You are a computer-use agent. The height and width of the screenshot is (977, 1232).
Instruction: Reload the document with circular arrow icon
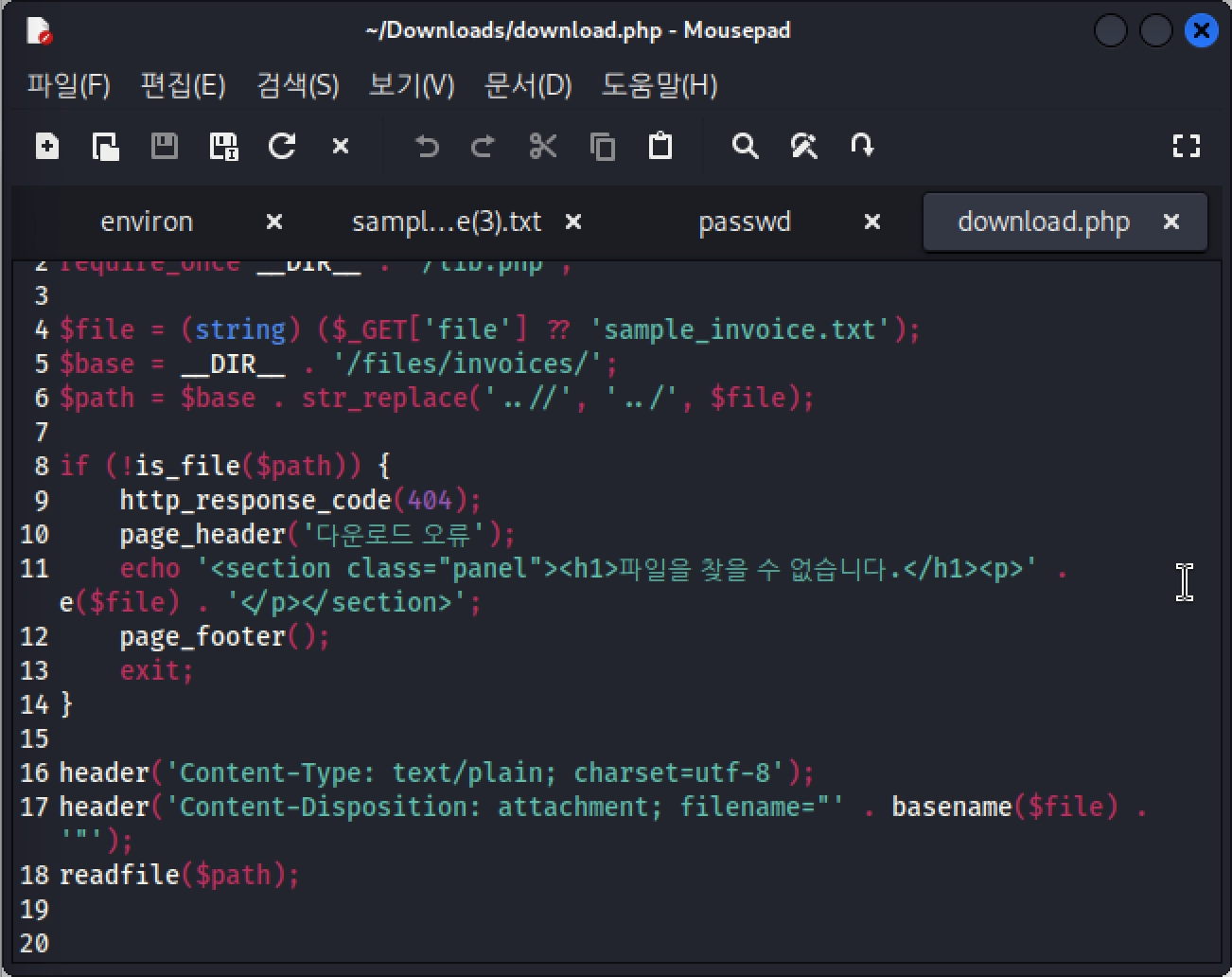[x=282, y=146]
